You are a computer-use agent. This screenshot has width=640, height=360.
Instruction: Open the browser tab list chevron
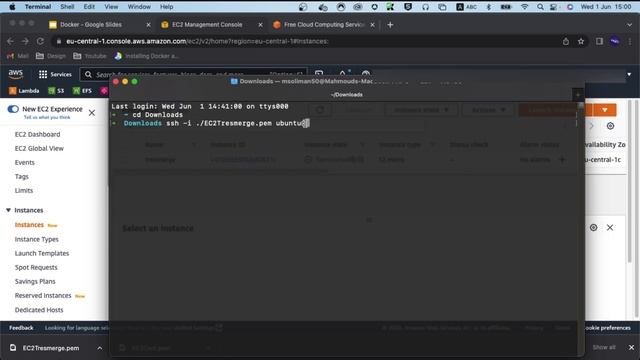[629, 25]
